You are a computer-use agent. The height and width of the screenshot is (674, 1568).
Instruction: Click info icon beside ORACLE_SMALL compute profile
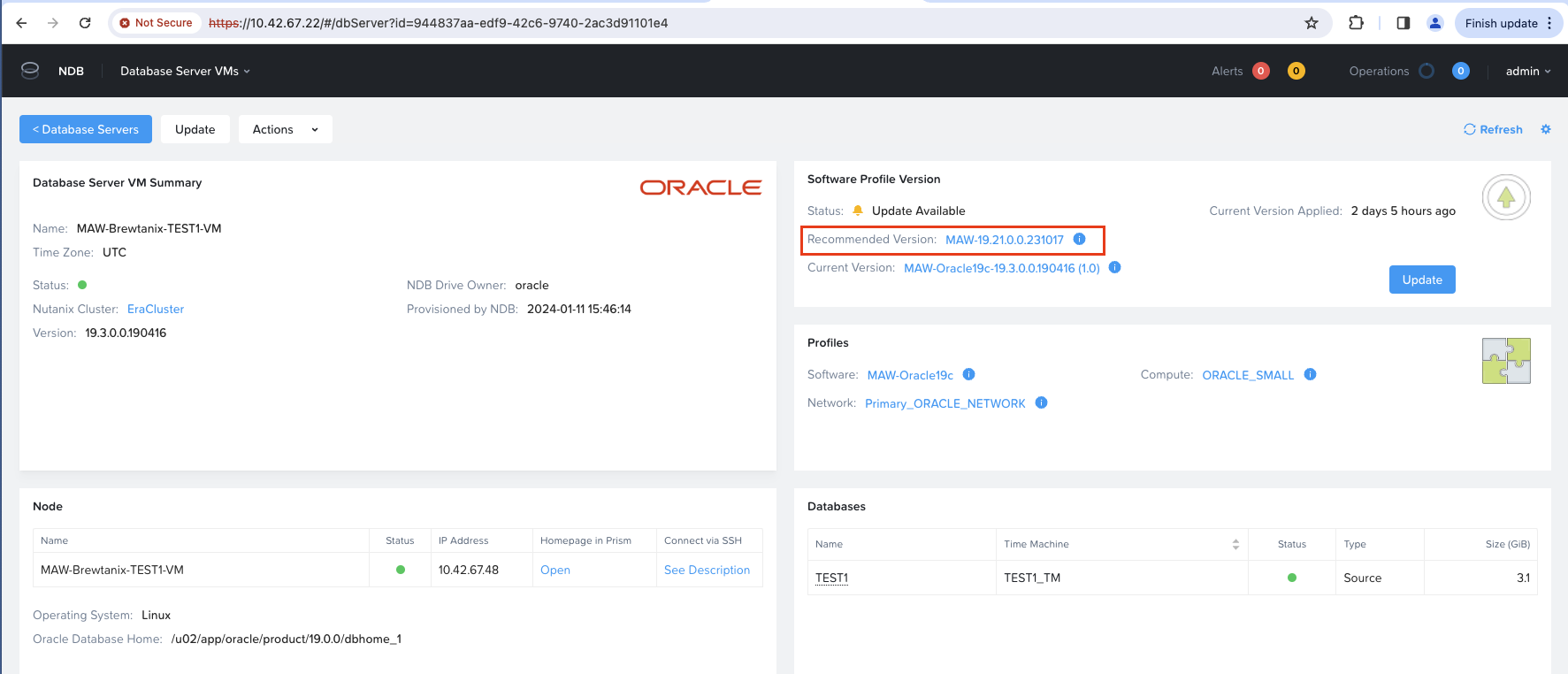coord(1310,374)
